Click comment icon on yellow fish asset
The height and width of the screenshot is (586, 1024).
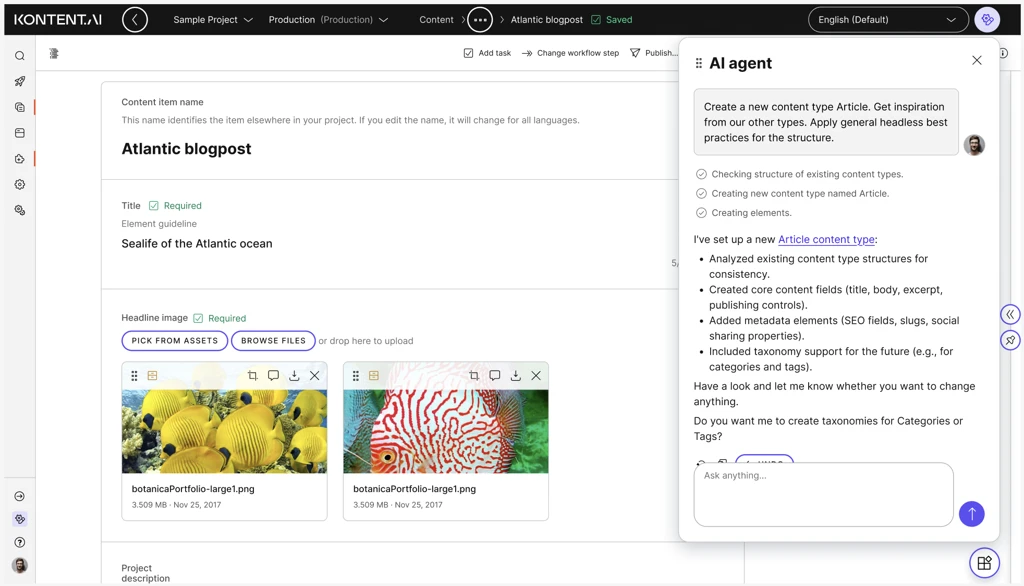[273, 376]
